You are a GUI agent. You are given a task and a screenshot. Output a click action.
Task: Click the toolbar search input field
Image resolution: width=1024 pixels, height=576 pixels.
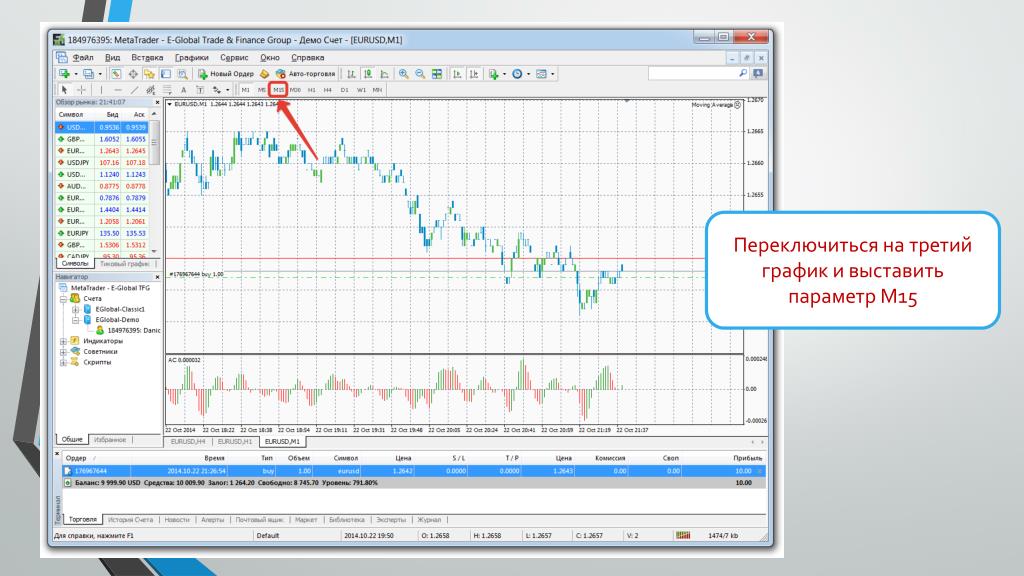693,73
